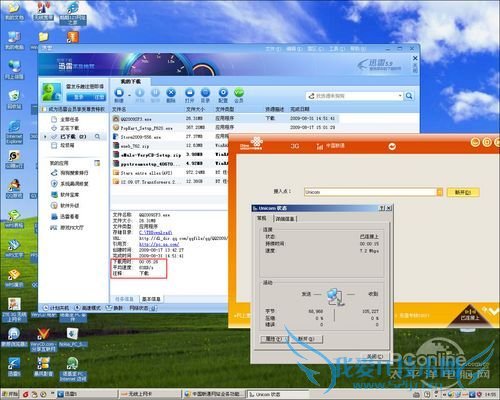
Task: Click the 属性(P) button in status dialog
Action: tap(273, 339)
